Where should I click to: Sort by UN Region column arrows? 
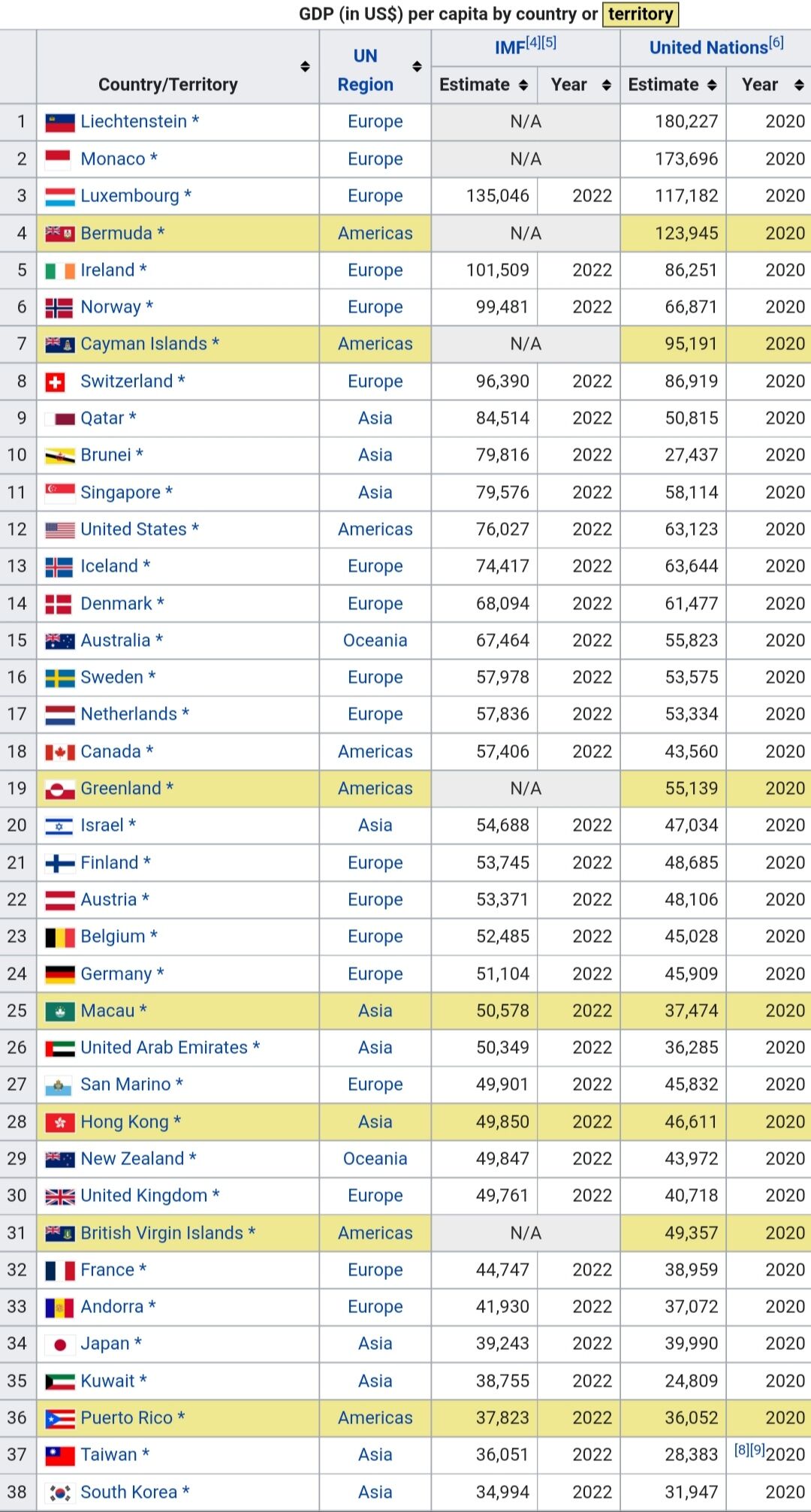417,67
